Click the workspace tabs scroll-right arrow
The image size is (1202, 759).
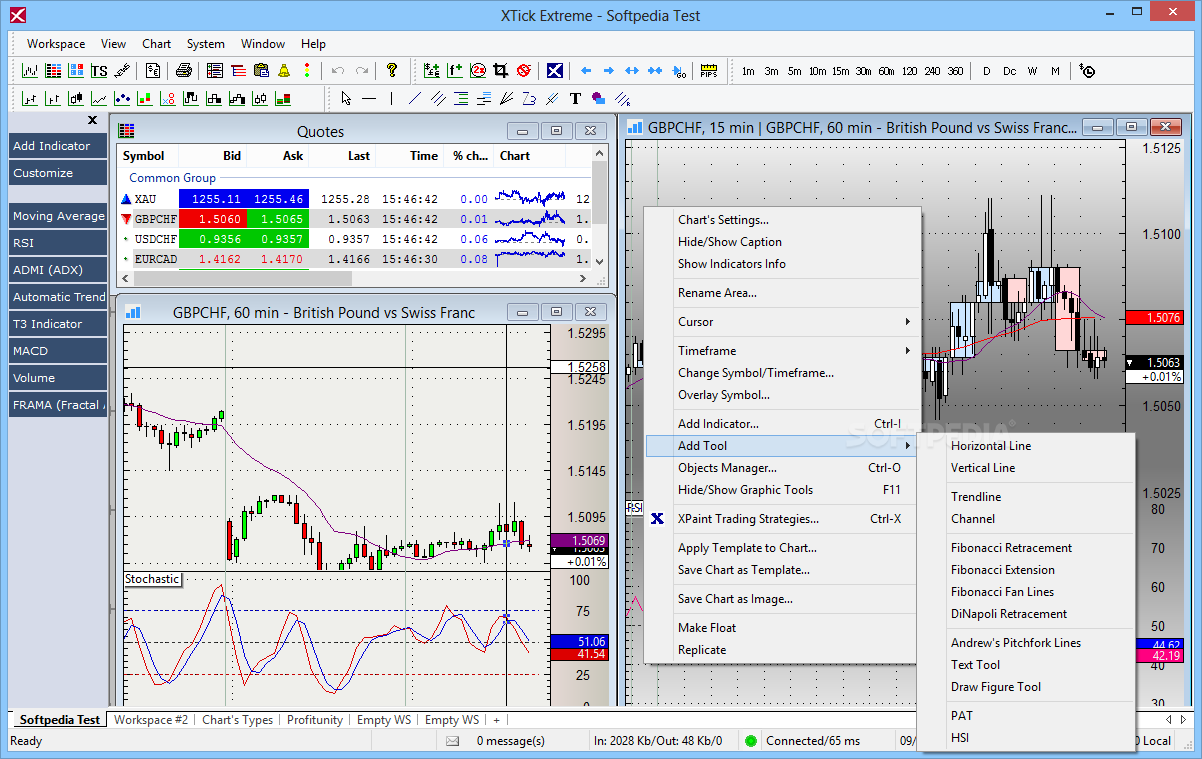click(1183, 720)
